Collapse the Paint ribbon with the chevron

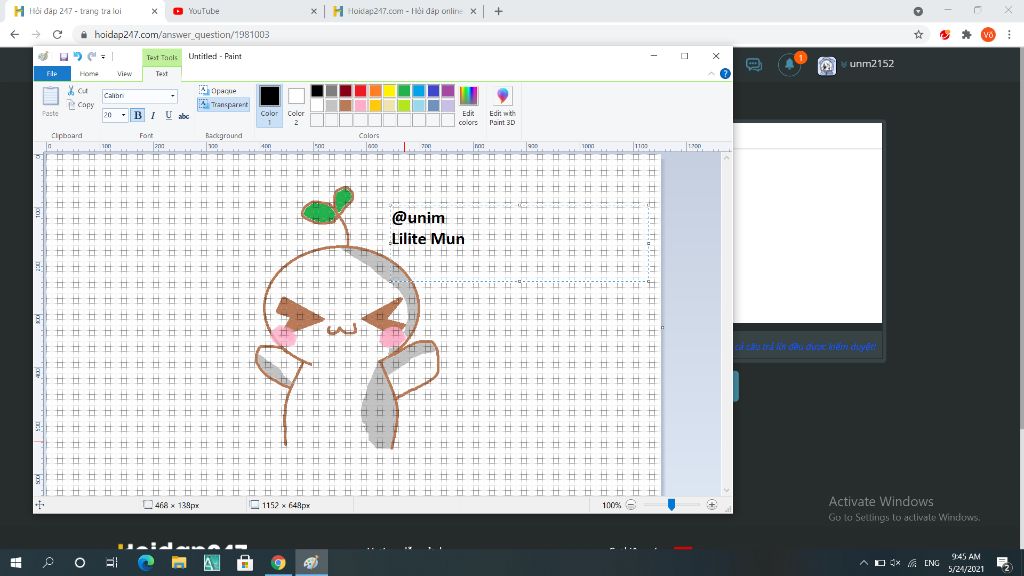click(711, 74)
